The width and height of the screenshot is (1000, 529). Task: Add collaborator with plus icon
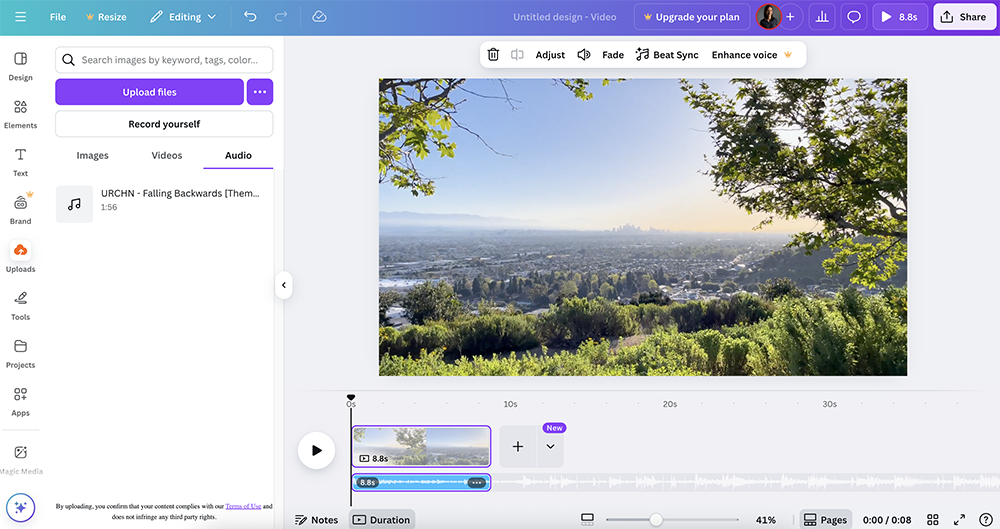[790, 17]
